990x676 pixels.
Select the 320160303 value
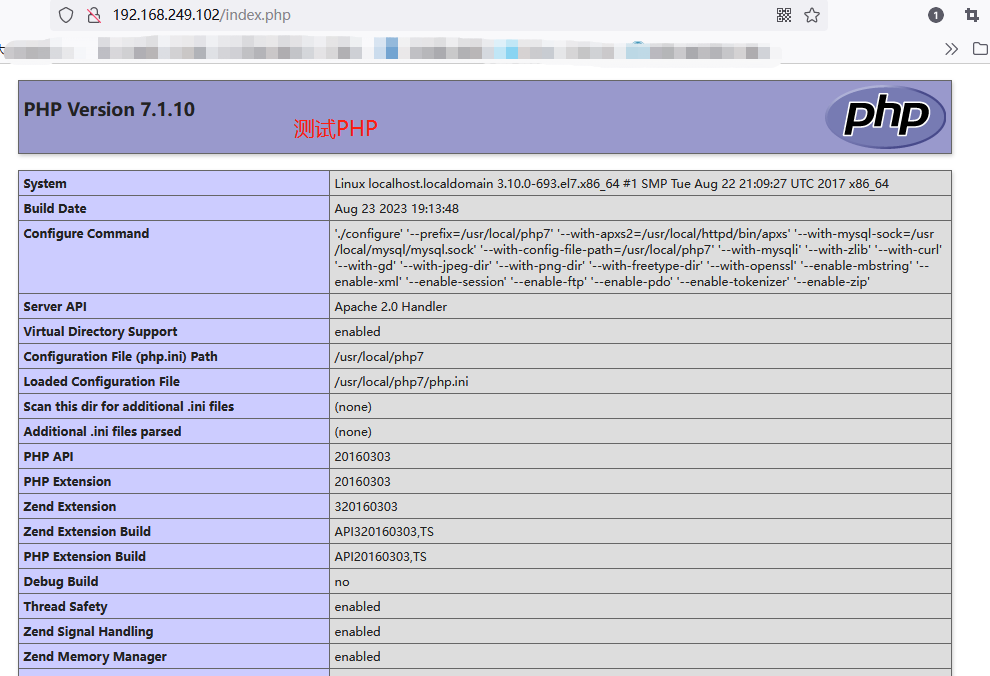(366, 506)
